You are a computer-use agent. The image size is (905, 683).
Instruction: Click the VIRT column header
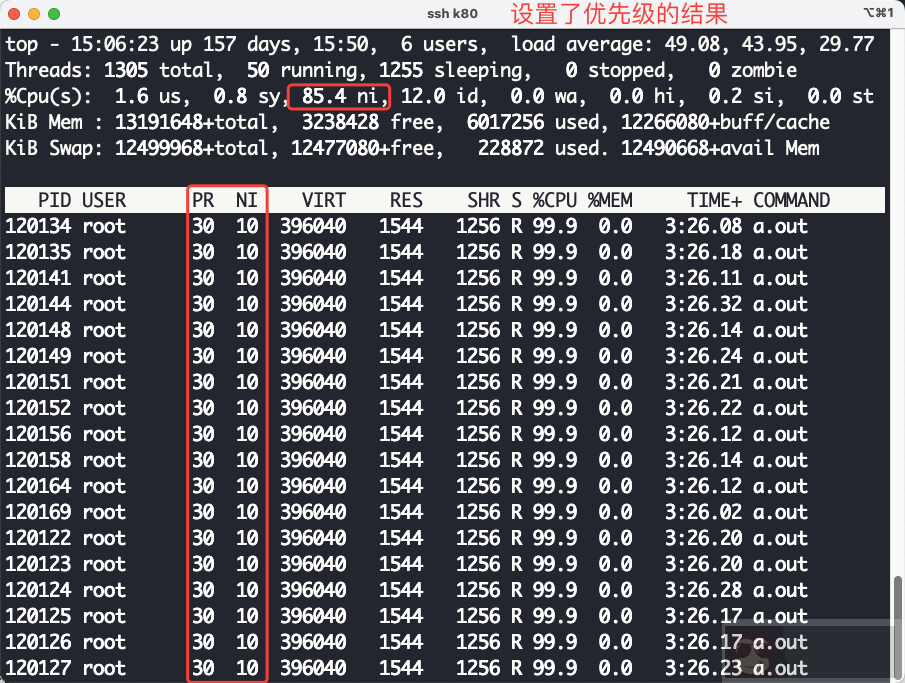(x=324, y=200)
